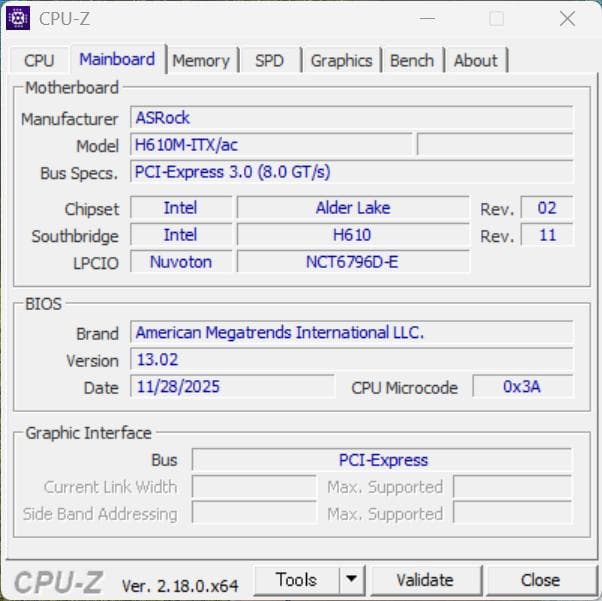Click BIOS Version value 13.02
This screenshot has height=601, width=602.
click(351, 359)
